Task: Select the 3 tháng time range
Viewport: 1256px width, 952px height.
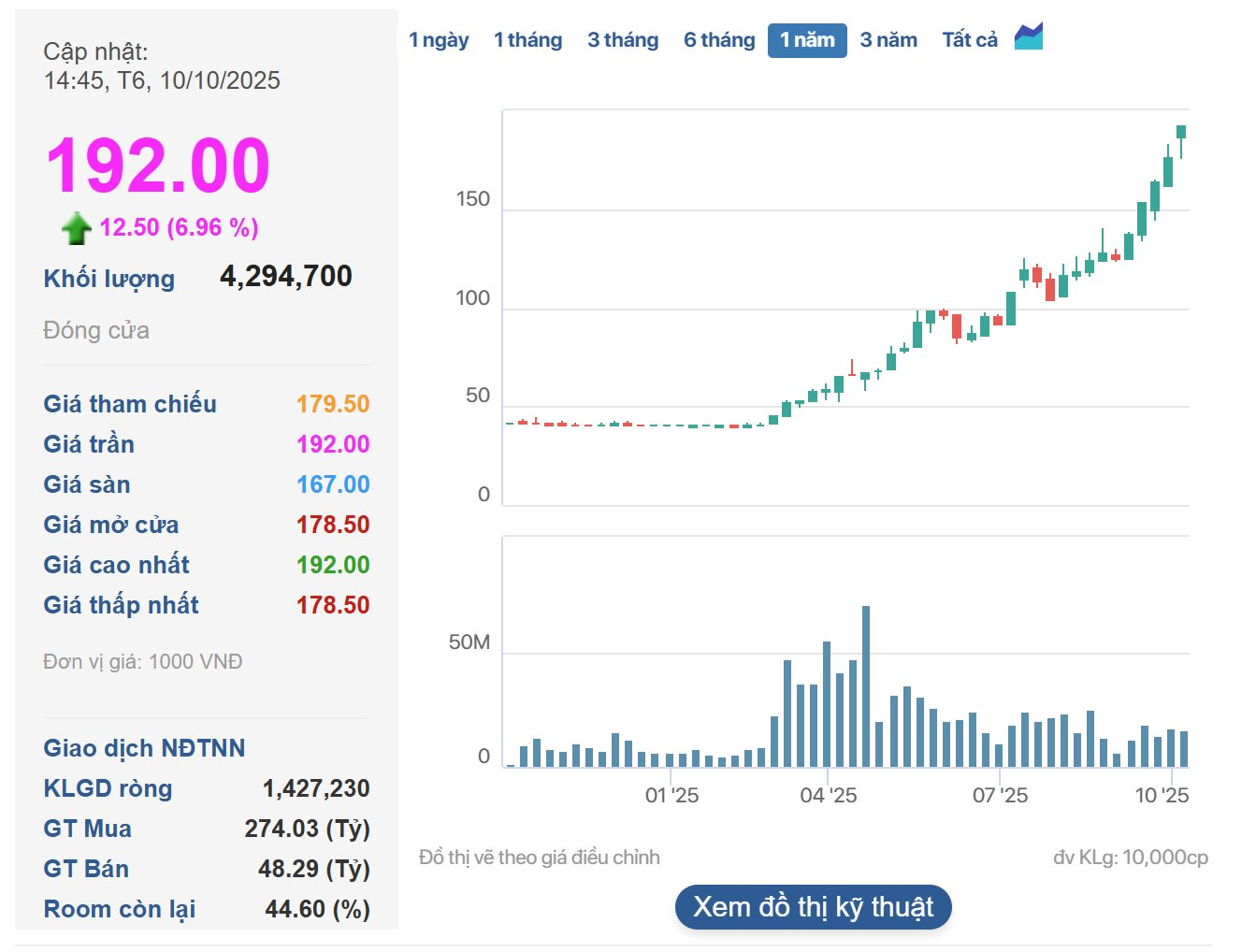Action: click(623, 40)
